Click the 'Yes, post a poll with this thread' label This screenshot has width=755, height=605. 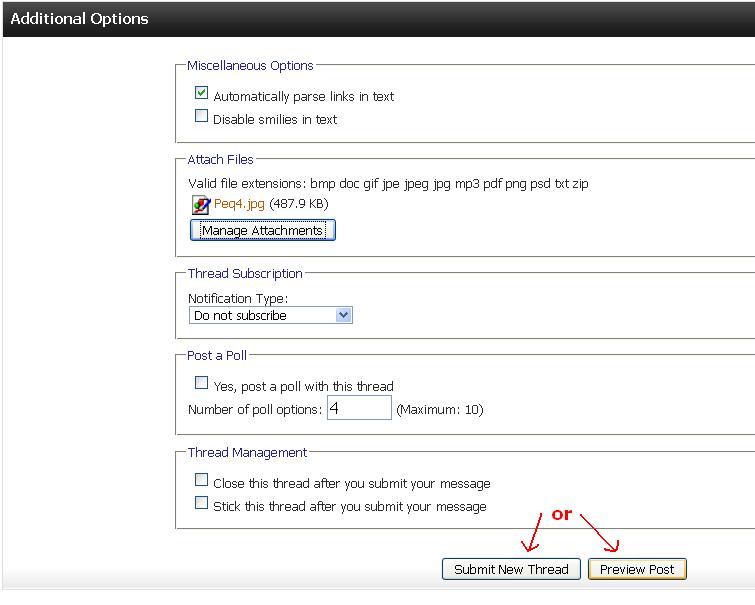coord(303,387)
